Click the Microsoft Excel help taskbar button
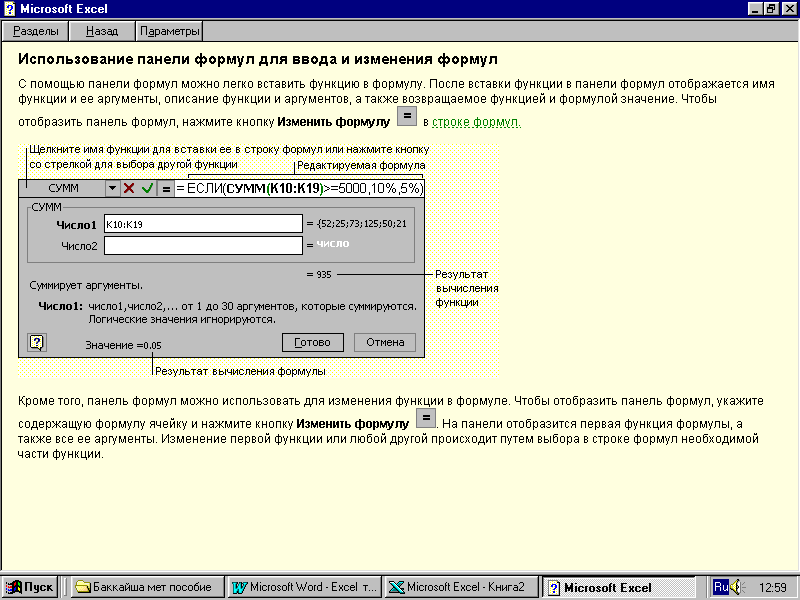 tap(618, 587)
